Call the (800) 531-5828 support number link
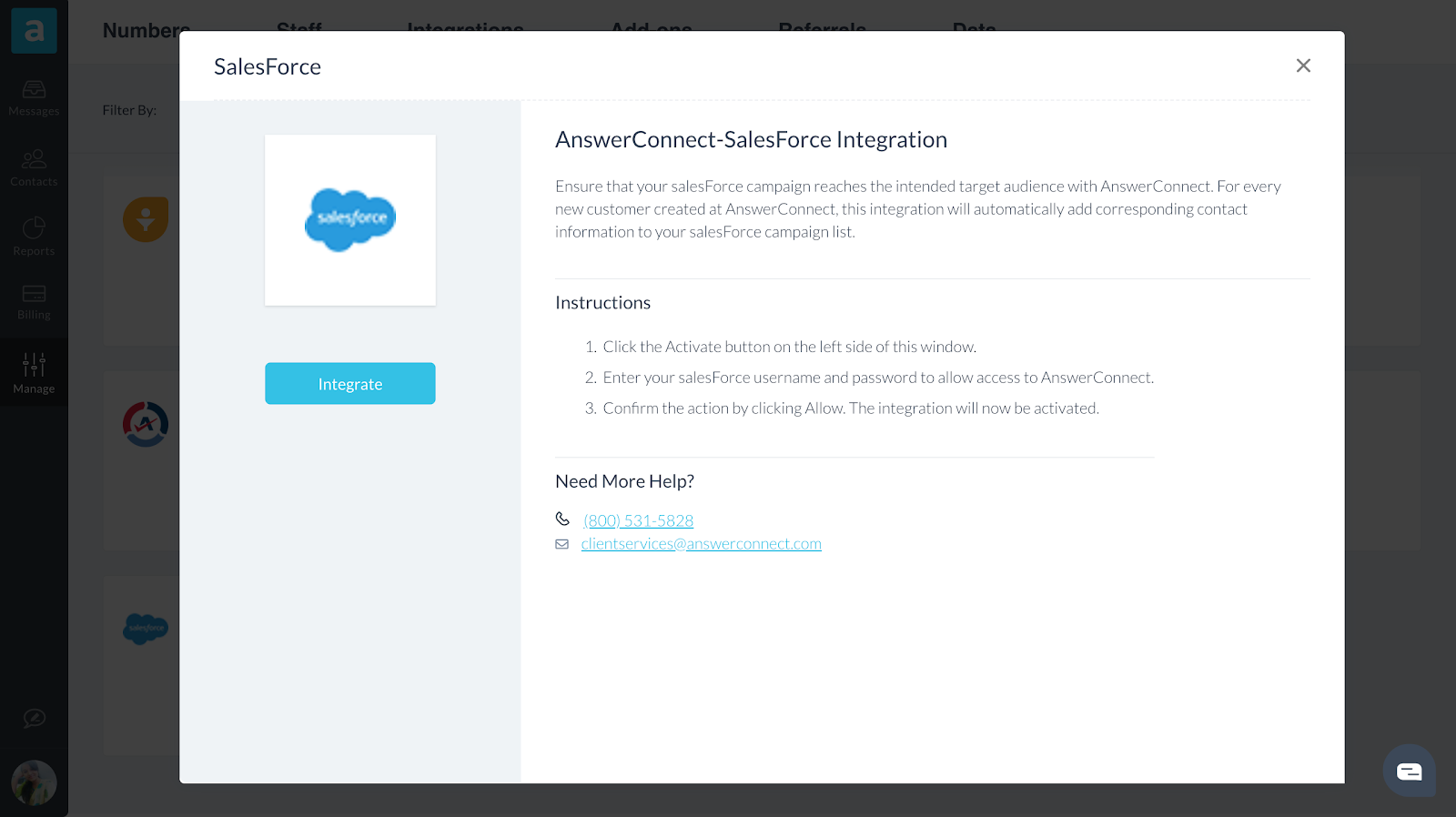The image size is (1456, 817). click(638, 520)
